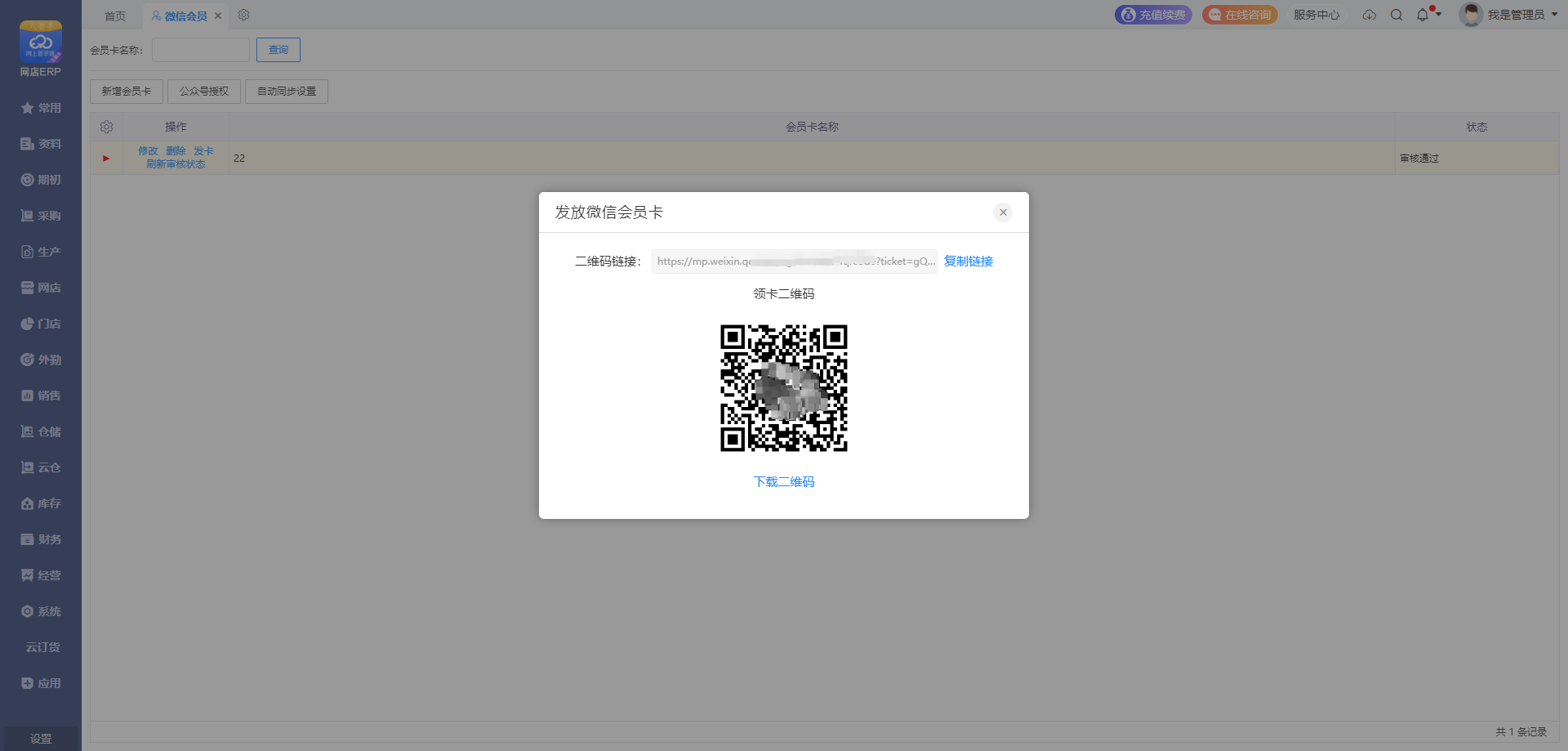Viewport: 1568px width, 751px height.
Task: Click the 共 1 条记录 record count
Action: [x=1521, y=732]
